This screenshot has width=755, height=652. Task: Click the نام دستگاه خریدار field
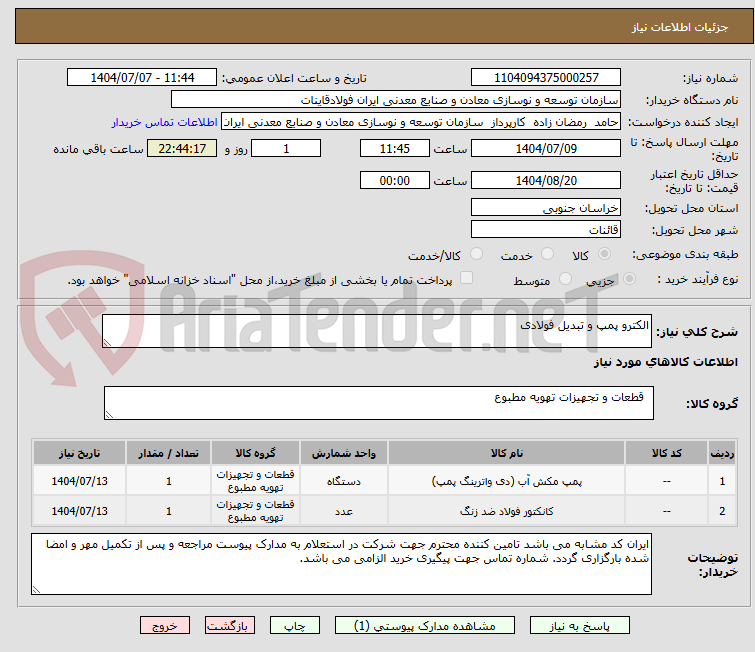[396, 100]
